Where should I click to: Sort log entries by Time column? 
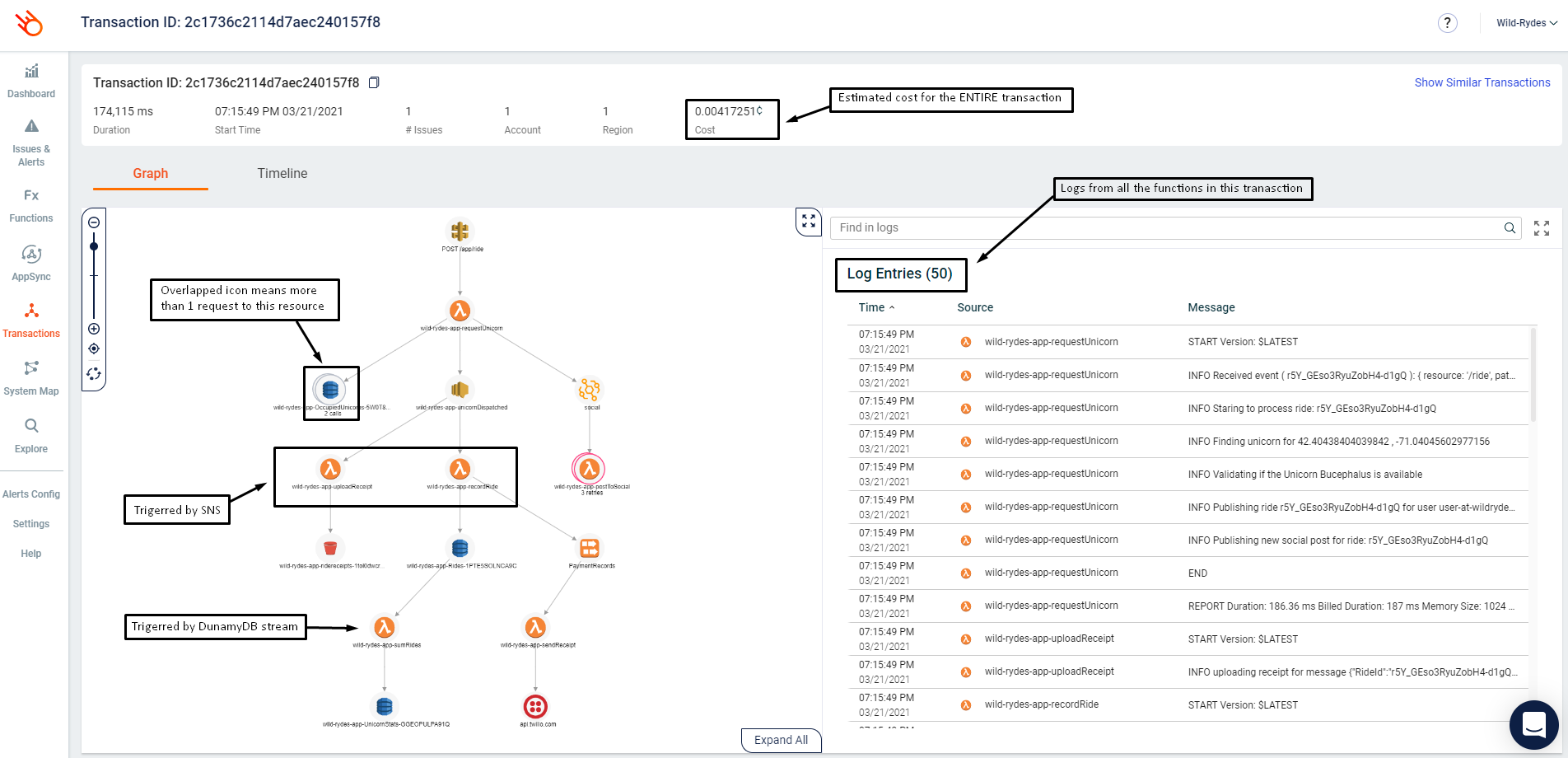click(876, 307)
